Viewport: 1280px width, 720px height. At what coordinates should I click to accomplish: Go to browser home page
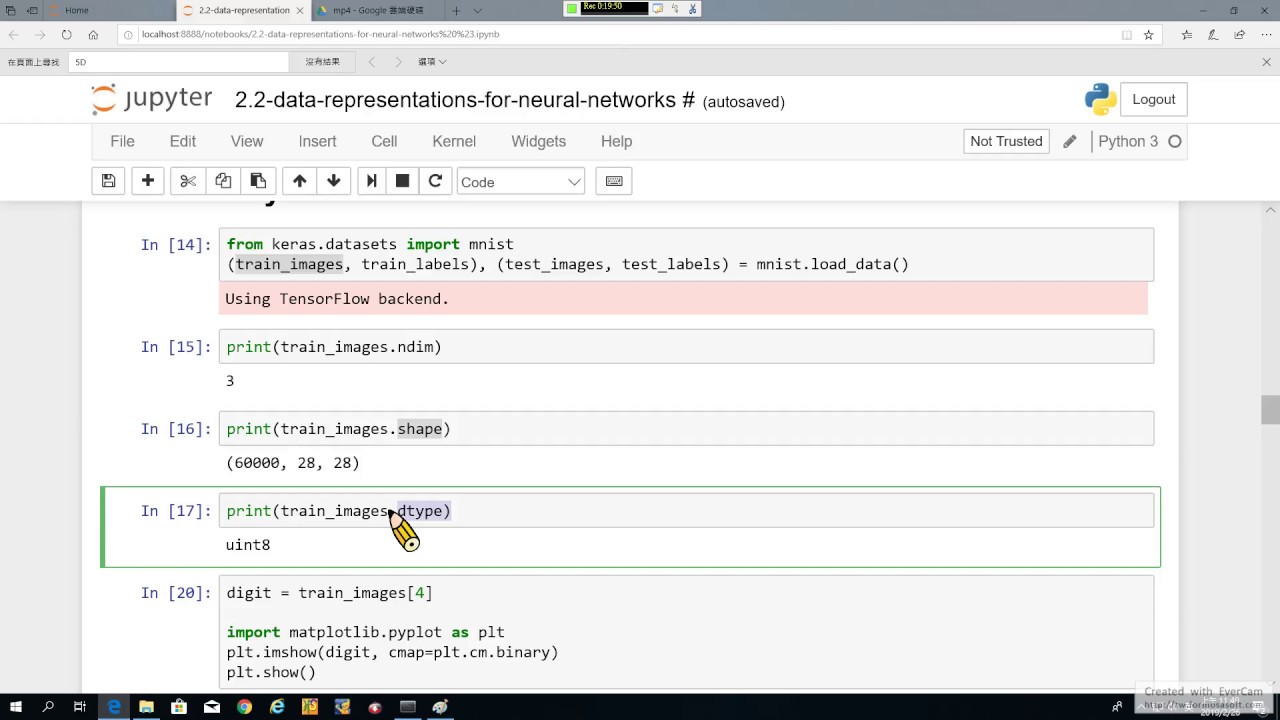(x=93, y=34)
